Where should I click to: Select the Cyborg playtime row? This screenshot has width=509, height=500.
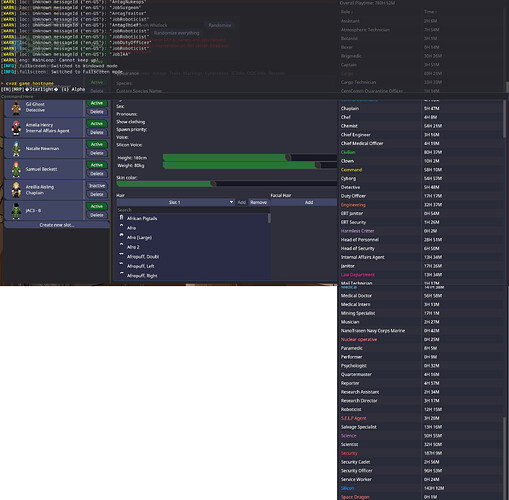(x=421, y=178)
